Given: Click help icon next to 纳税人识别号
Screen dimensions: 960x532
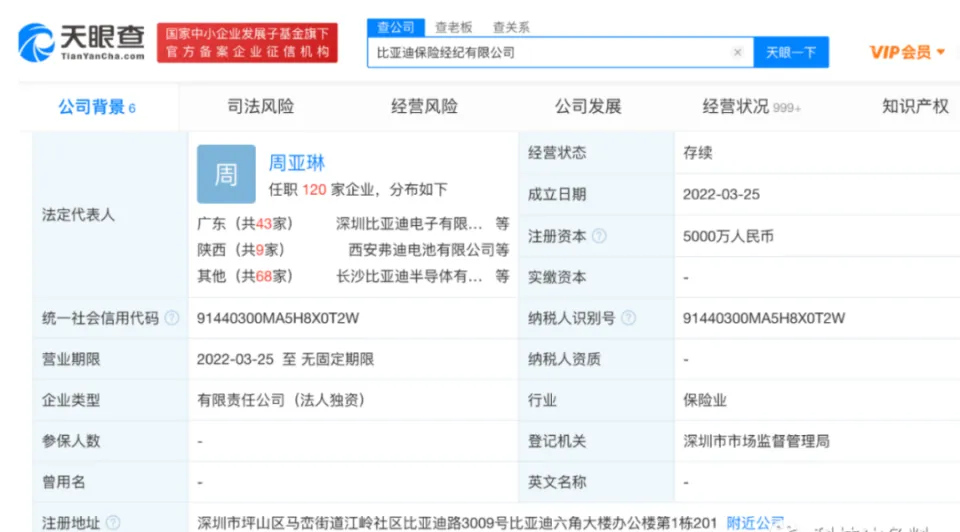Looking at the screenshot, I should pos(628,318).
